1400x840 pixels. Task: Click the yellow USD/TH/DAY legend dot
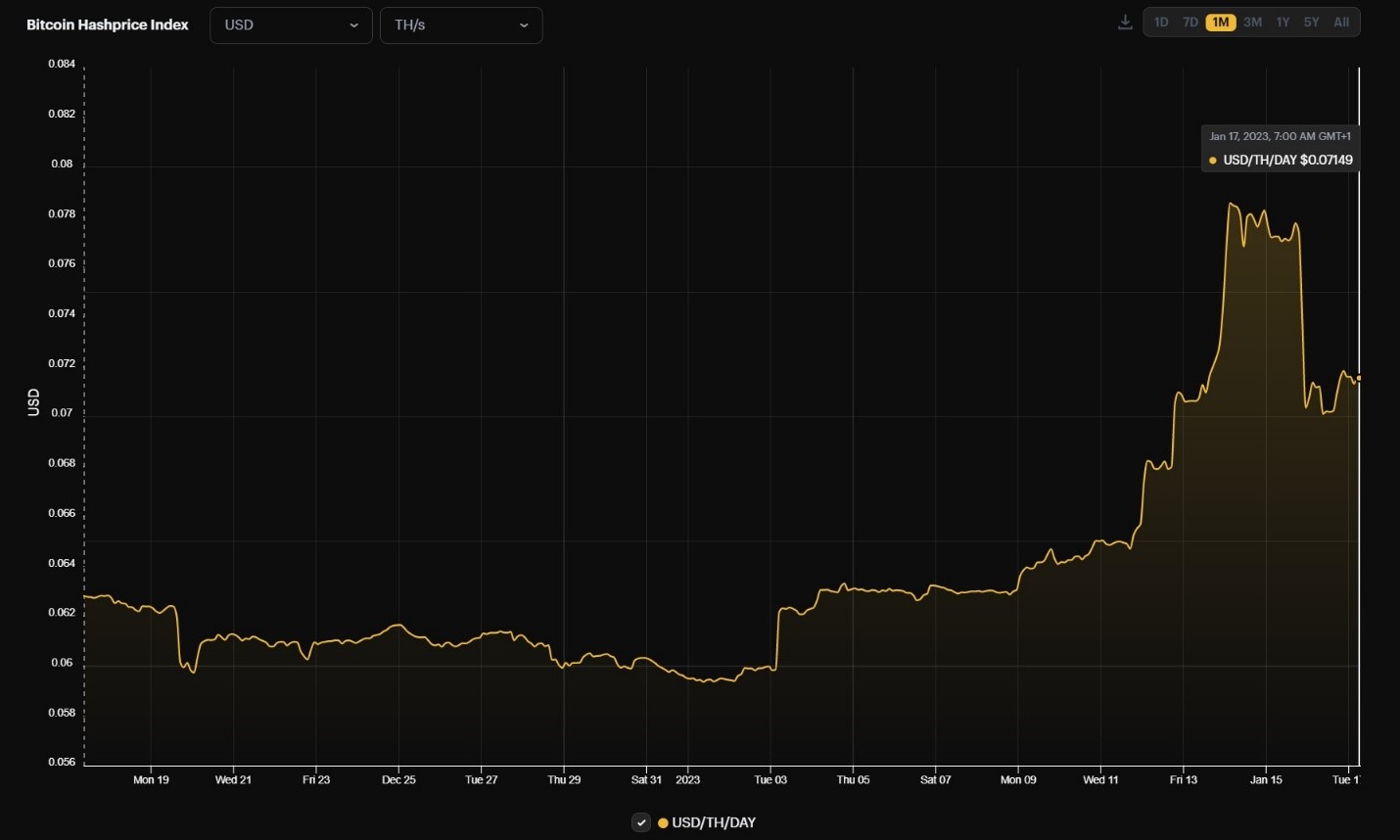tap(662, 822)
